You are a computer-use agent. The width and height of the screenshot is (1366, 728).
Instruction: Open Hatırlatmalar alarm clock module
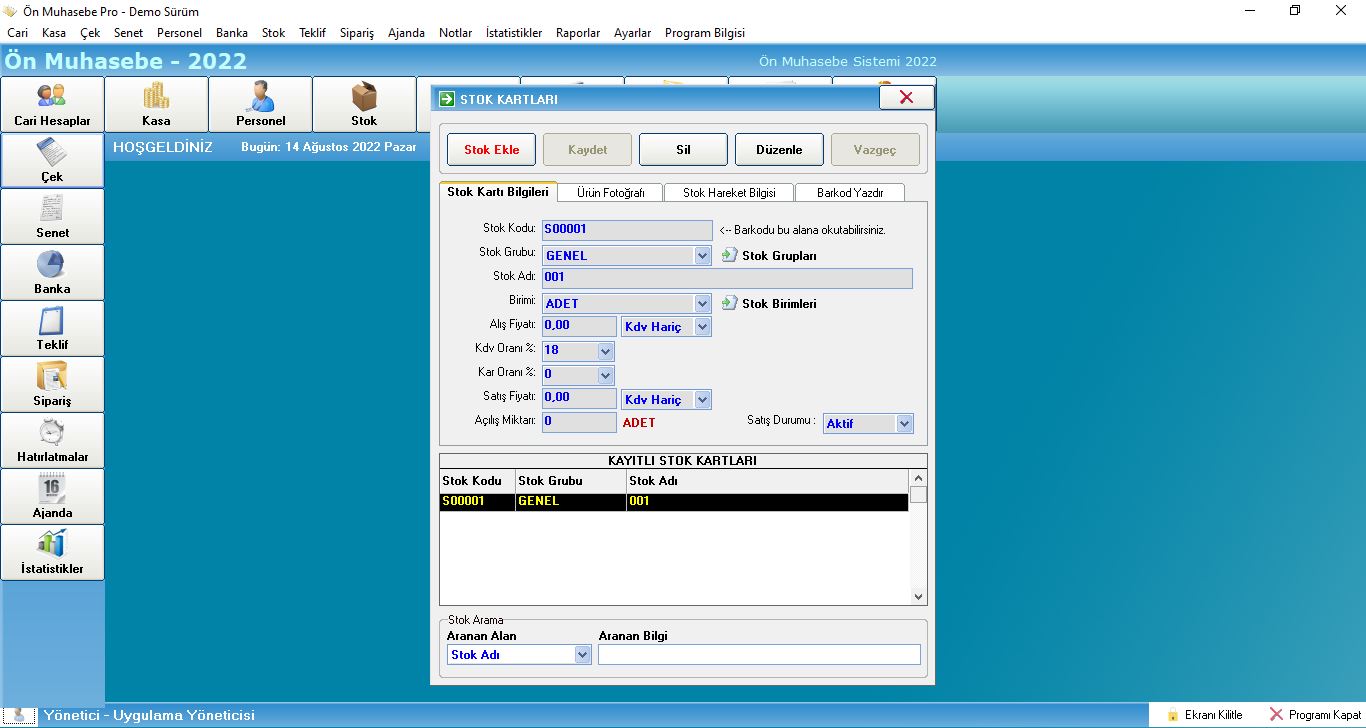coord(52,441)
